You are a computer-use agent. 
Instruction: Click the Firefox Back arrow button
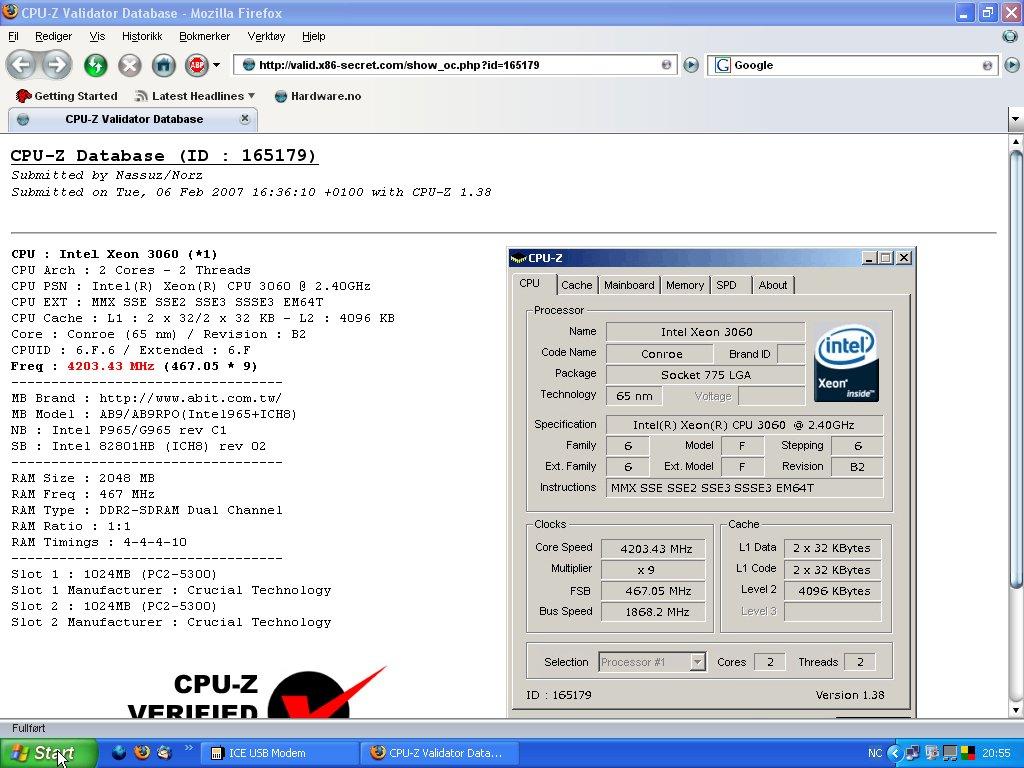[22, 65]
